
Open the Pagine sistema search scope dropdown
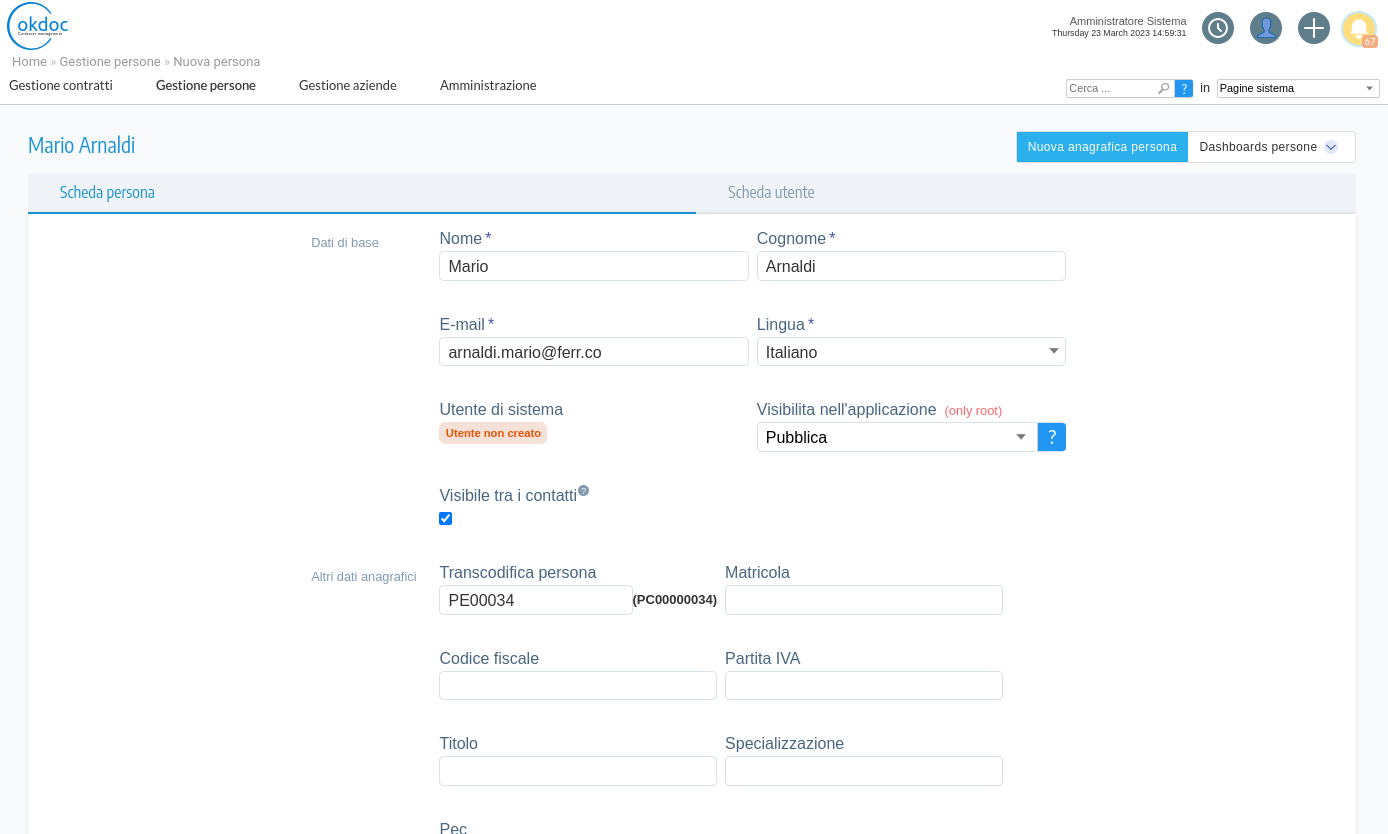click(1297, 89)
